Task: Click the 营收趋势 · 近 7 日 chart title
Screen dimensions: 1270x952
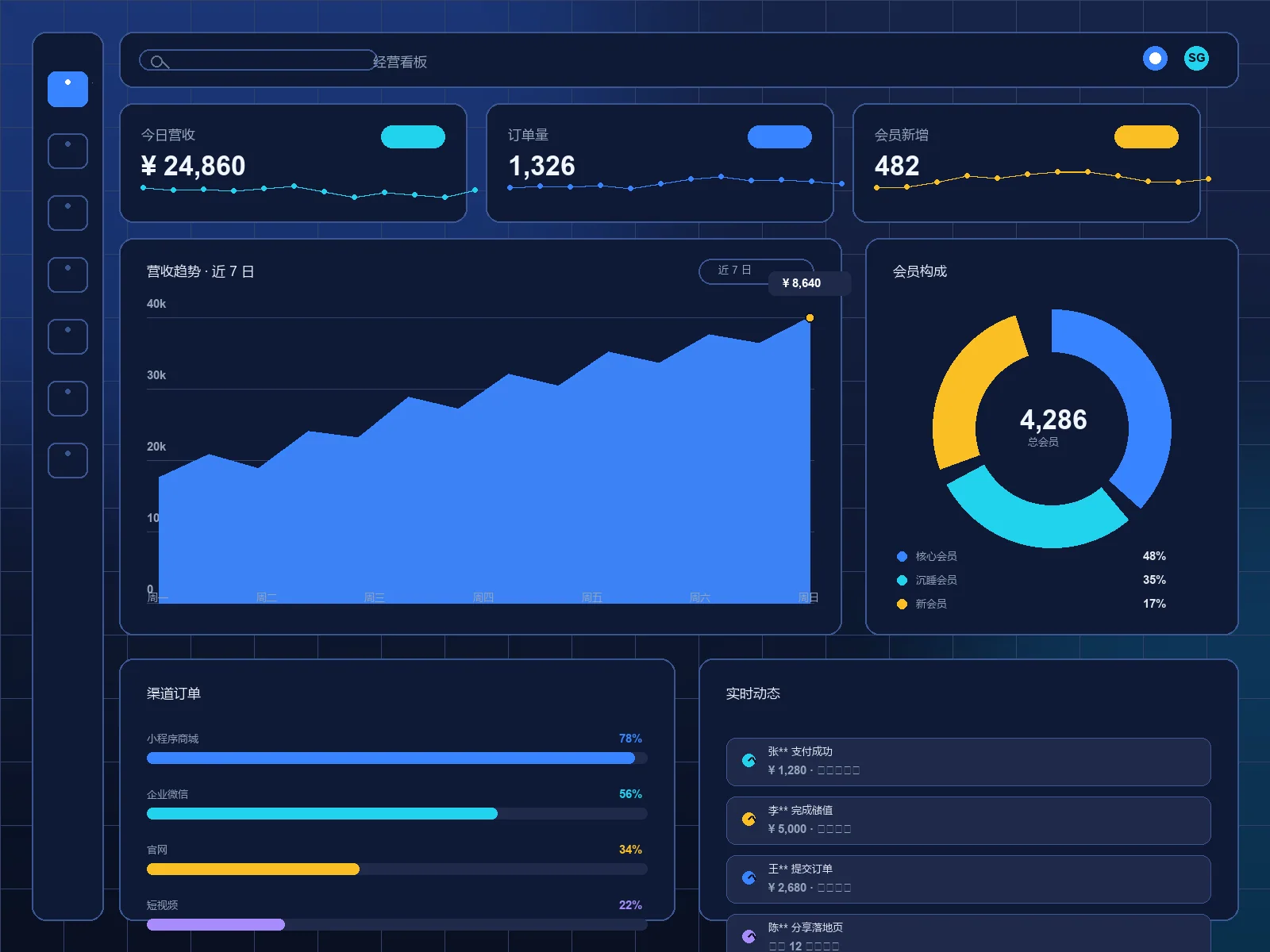Action: [x=200, y=271]
